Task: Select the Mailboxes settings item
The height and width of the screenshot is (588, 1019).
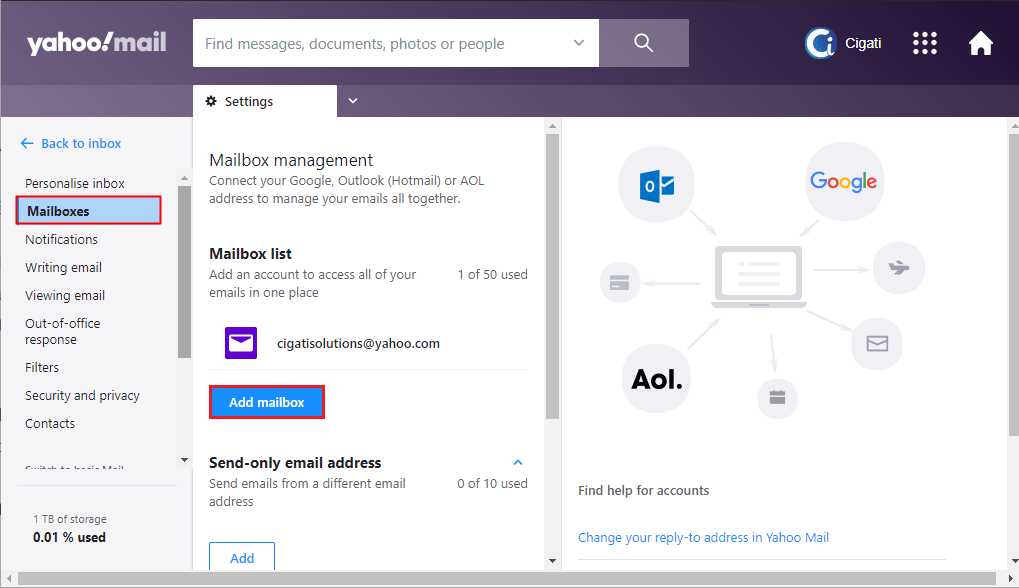Action: pos(88,211)
